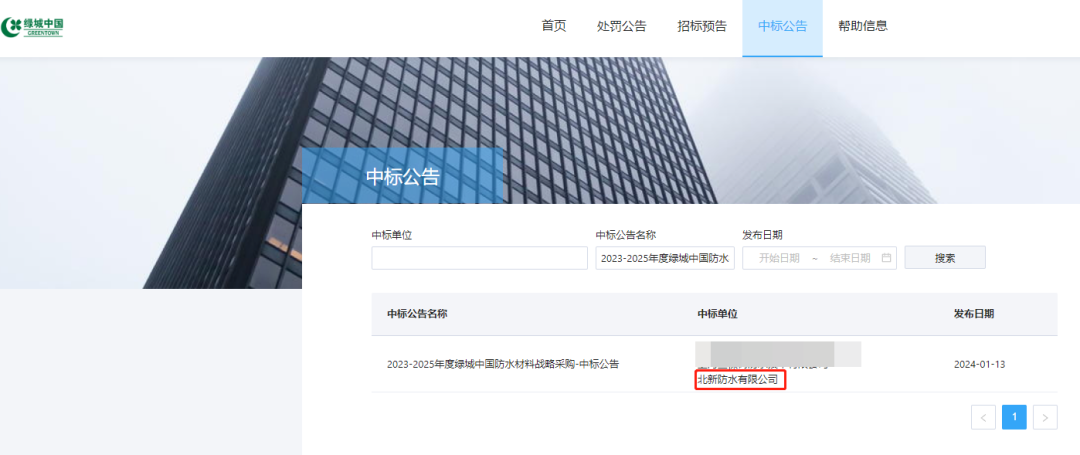Open the 招标预告 menu item
Screen dimensions: 1080x455
(702, 26)
